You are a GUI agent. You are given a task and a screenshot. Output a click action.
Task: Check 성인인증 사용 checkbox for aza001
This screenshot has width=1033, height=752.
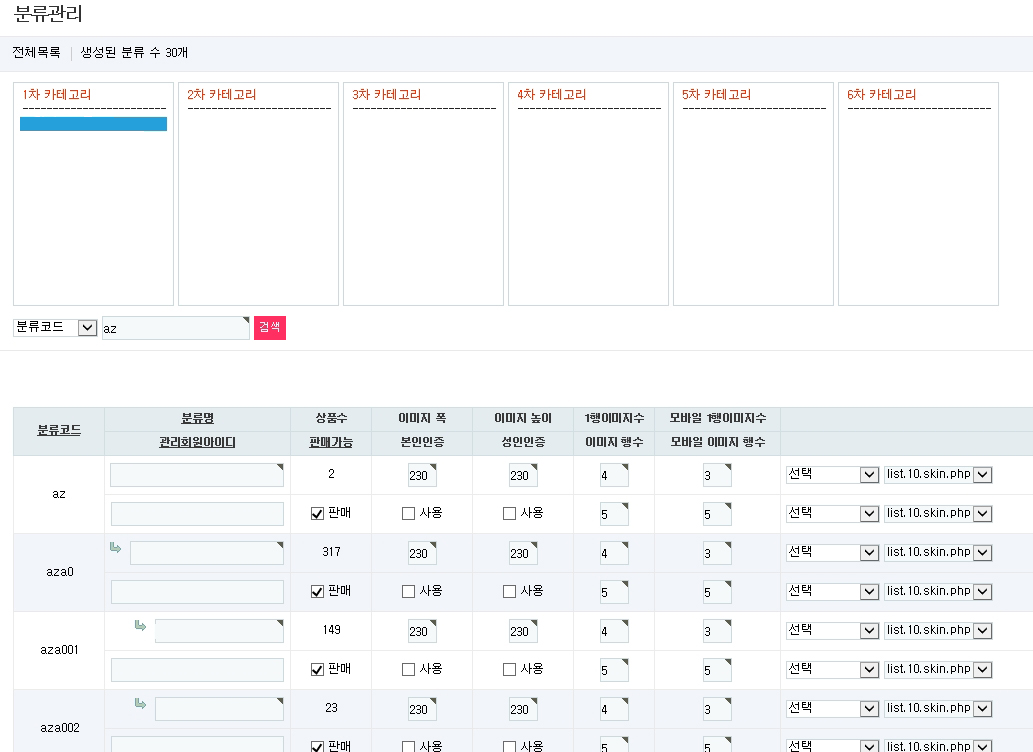click(509, 670)
